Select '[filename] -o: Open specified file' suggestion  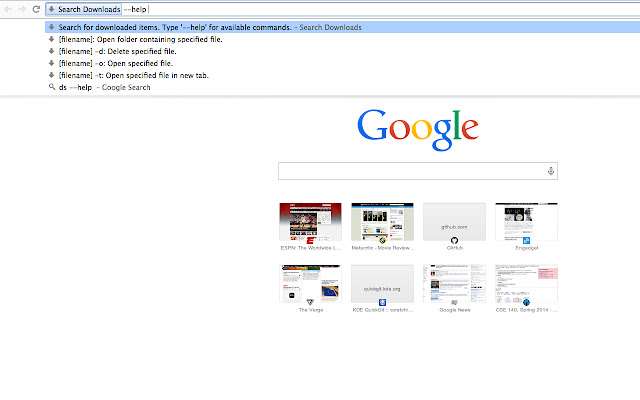click(x=342, y=63)
